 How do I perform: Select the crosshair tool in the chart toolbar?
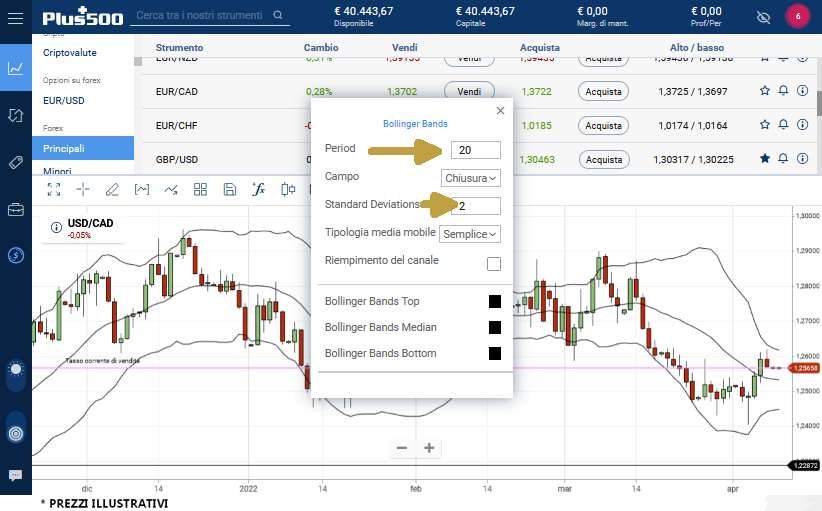[83, 188]
